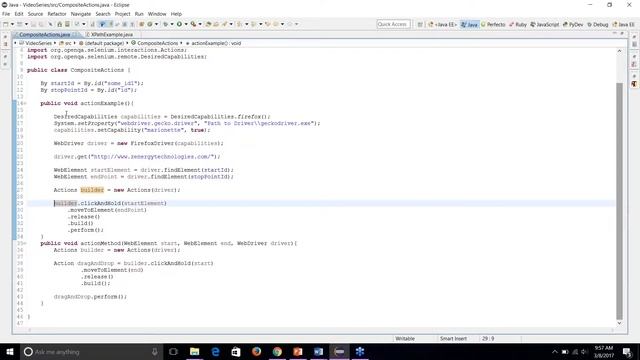Viewport: 640px width, 360px height.
Task: Click the External Tools run icon
Action: click(x=193, y=24)
